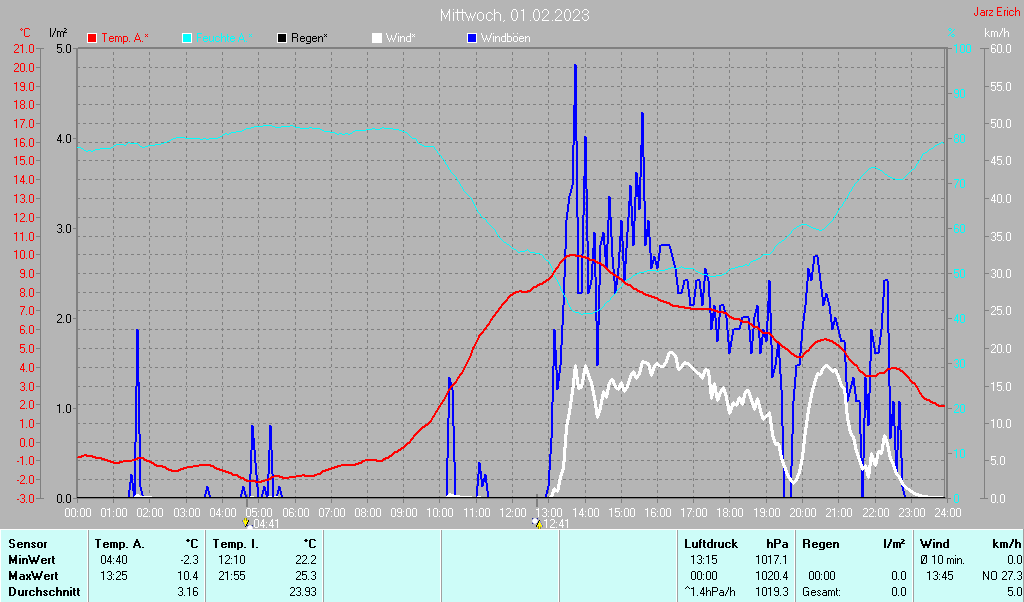This screenshot has height=602, width=1024.
Task: Click the Temp. A.* legend label
Action: pos(125,39)
